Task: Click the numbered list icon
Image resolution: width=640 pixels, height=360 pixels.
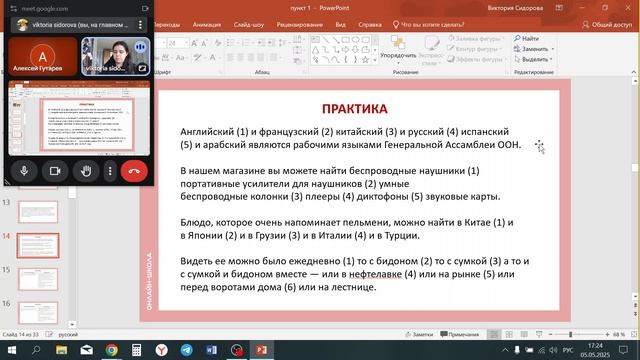Action: click(x=246, y=43)
